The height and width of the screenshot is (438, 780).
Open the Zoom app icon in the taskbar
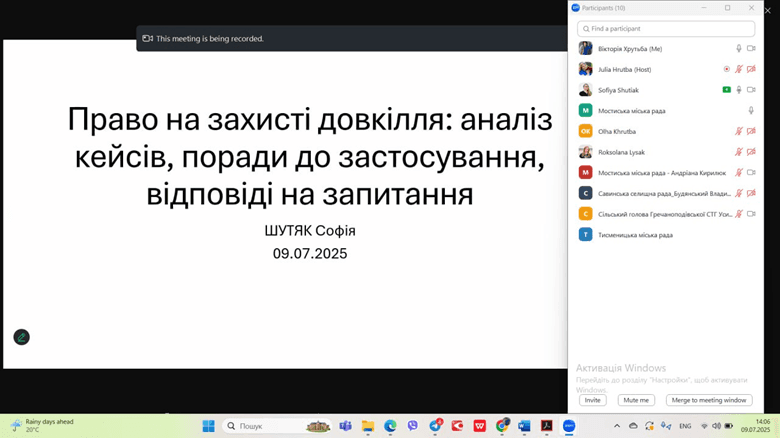pos(569,426)
